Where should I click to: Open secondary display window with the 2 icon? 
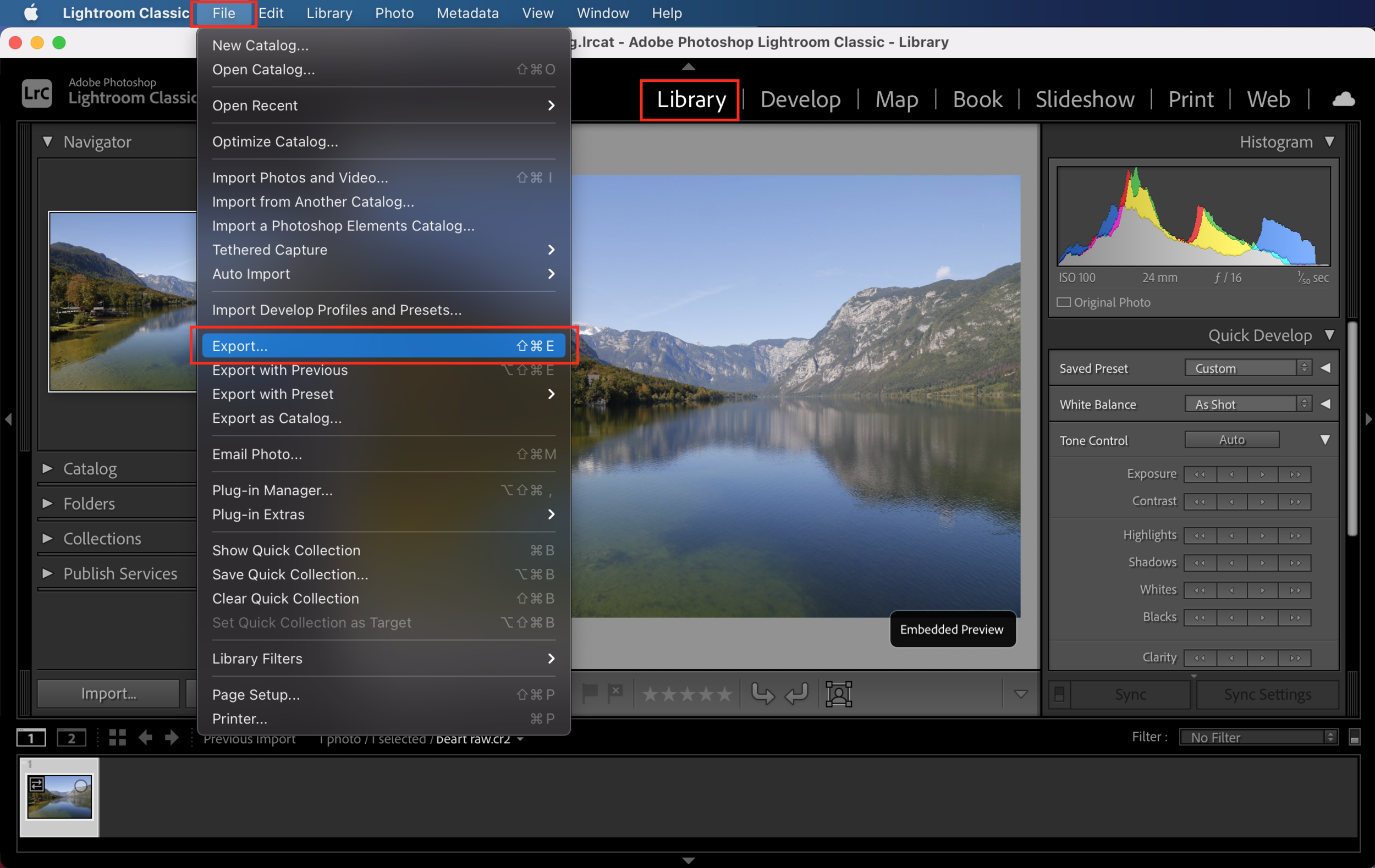click(71, 737)
